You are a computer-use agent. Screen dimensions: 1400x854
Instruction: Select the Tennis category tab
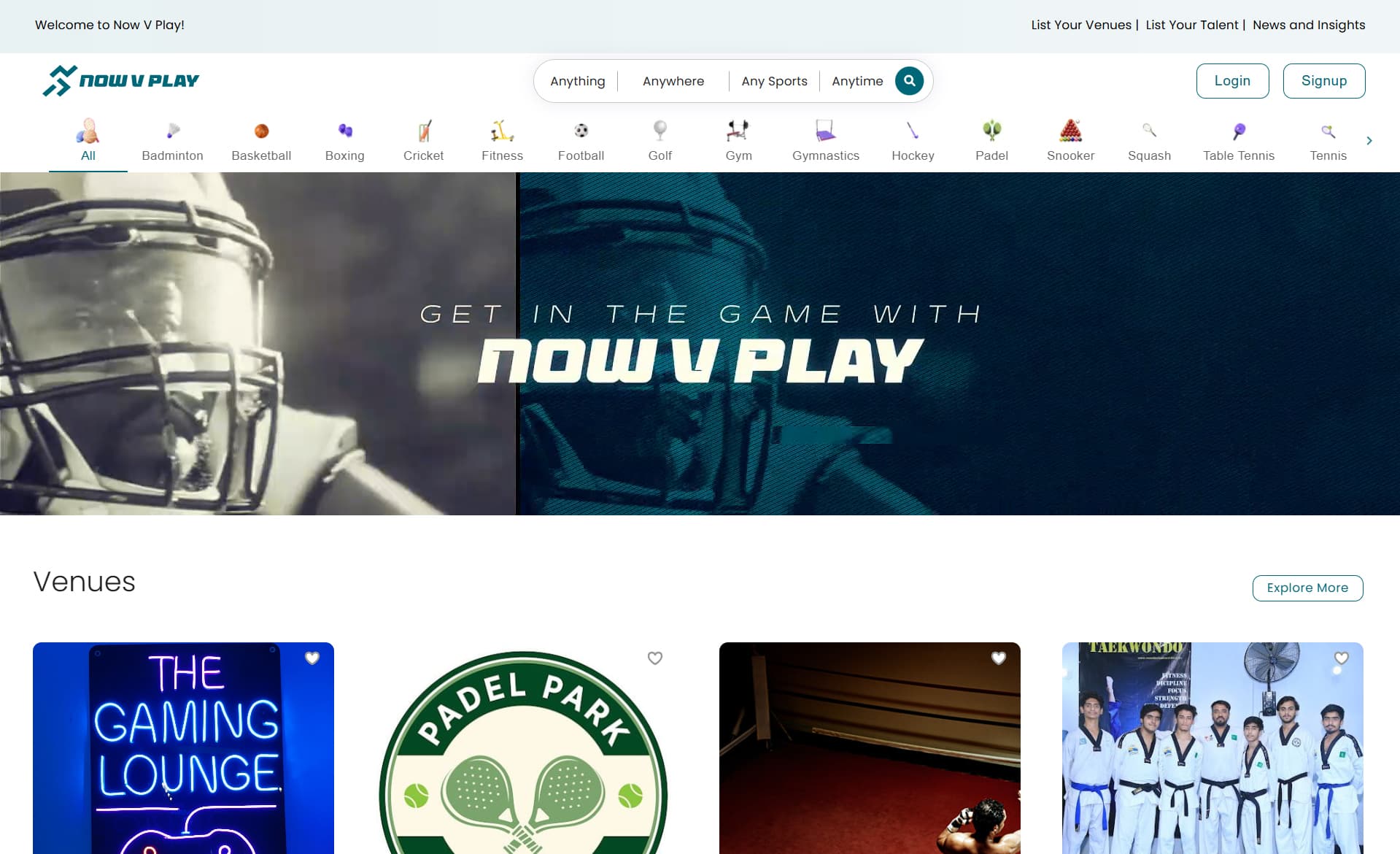coord(1328,141)
